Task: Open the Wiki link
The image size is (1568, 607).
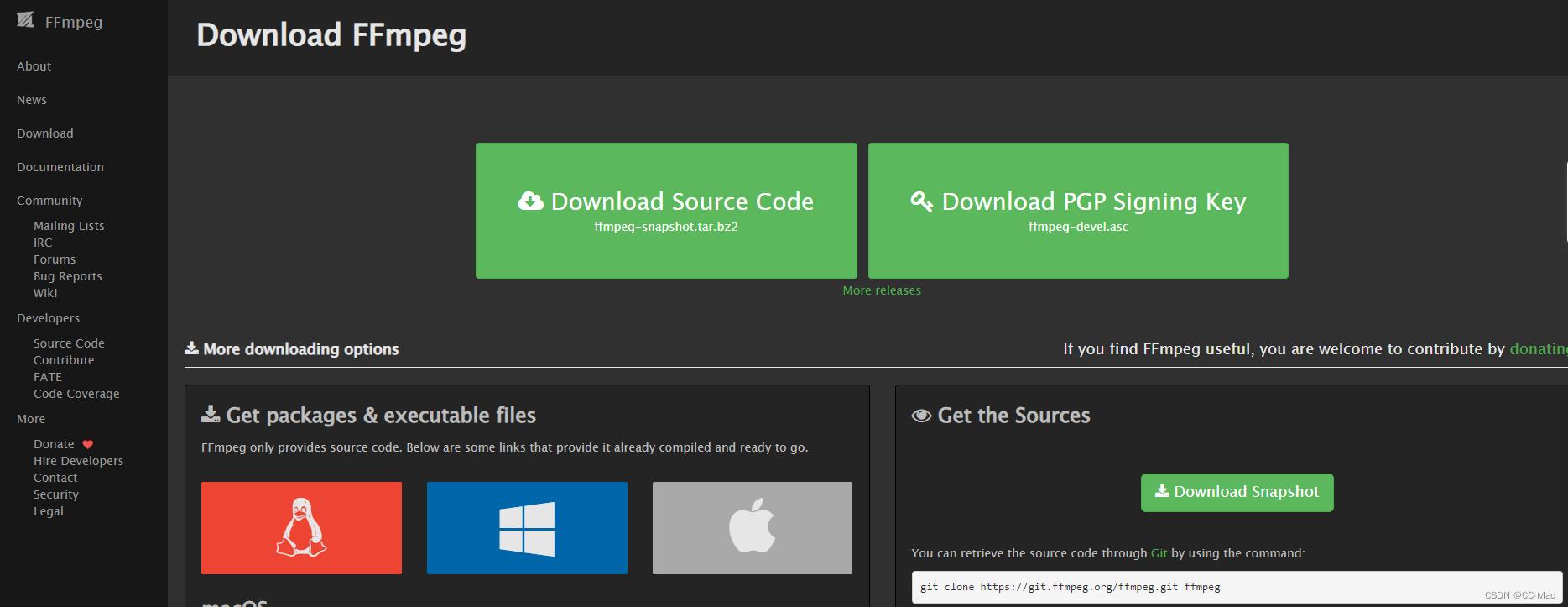Action: [x=45, y=293]
